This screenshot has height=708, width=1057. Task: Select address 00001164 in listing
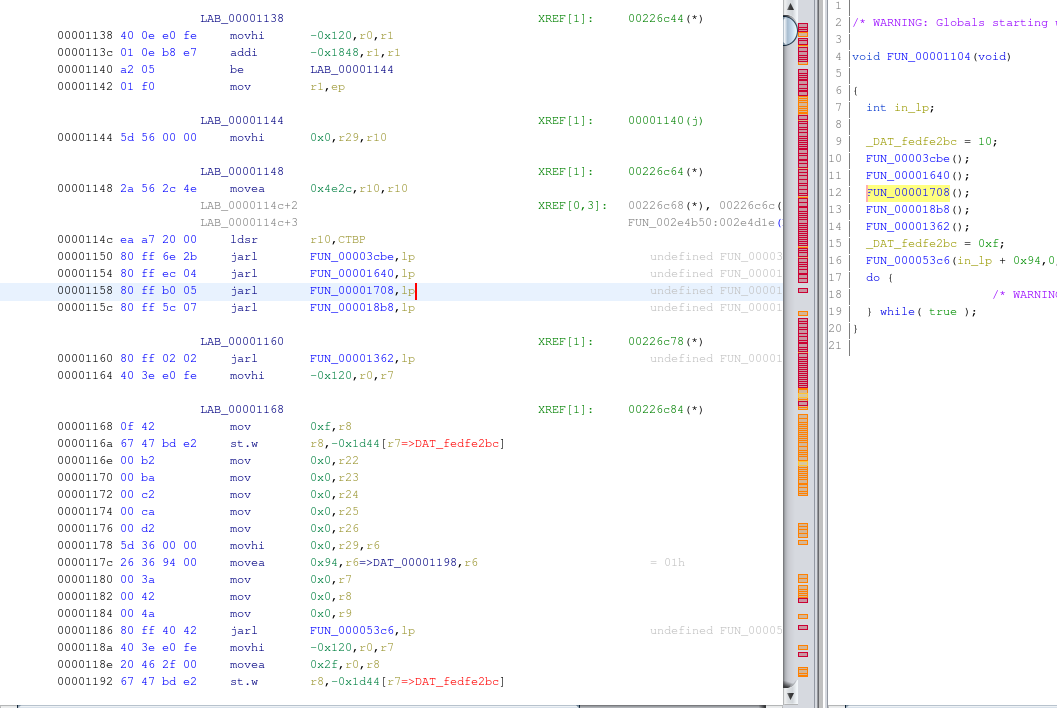point(85,375)
